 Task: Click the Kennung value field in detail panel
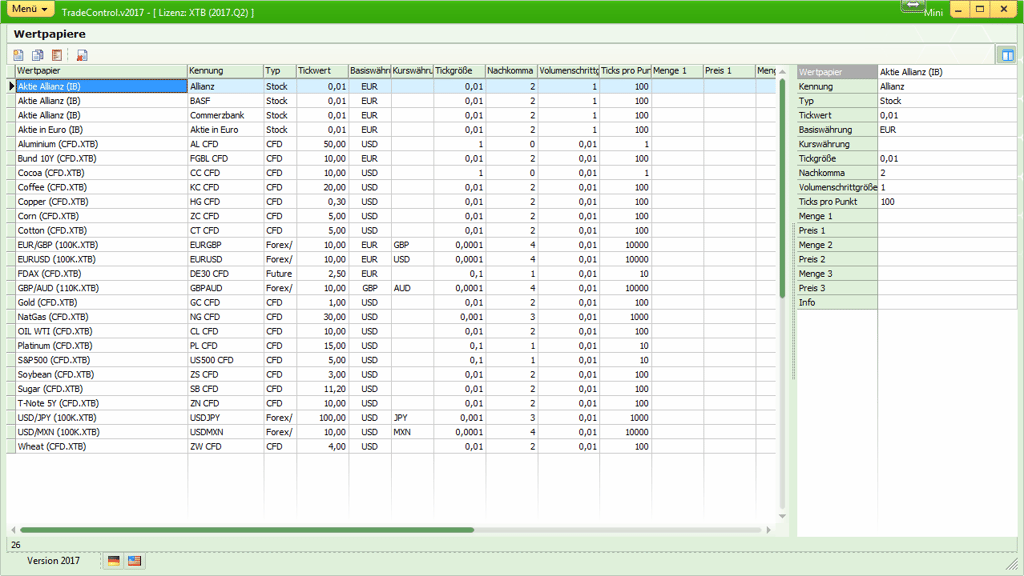click(x=947, y=86)
